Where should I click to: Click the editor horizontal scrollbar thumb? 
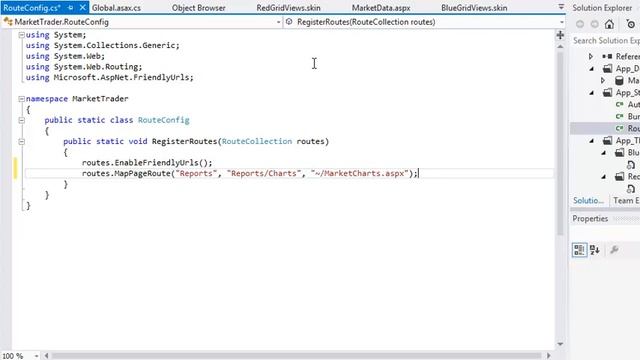297,356
